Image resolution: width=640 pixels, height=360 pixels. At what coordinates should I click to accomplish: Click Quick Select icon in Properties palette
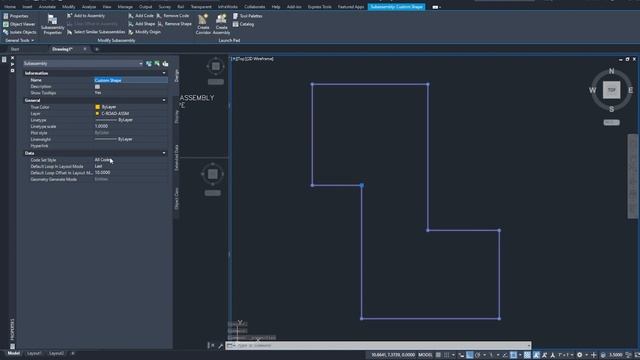[x=165, y=64]
